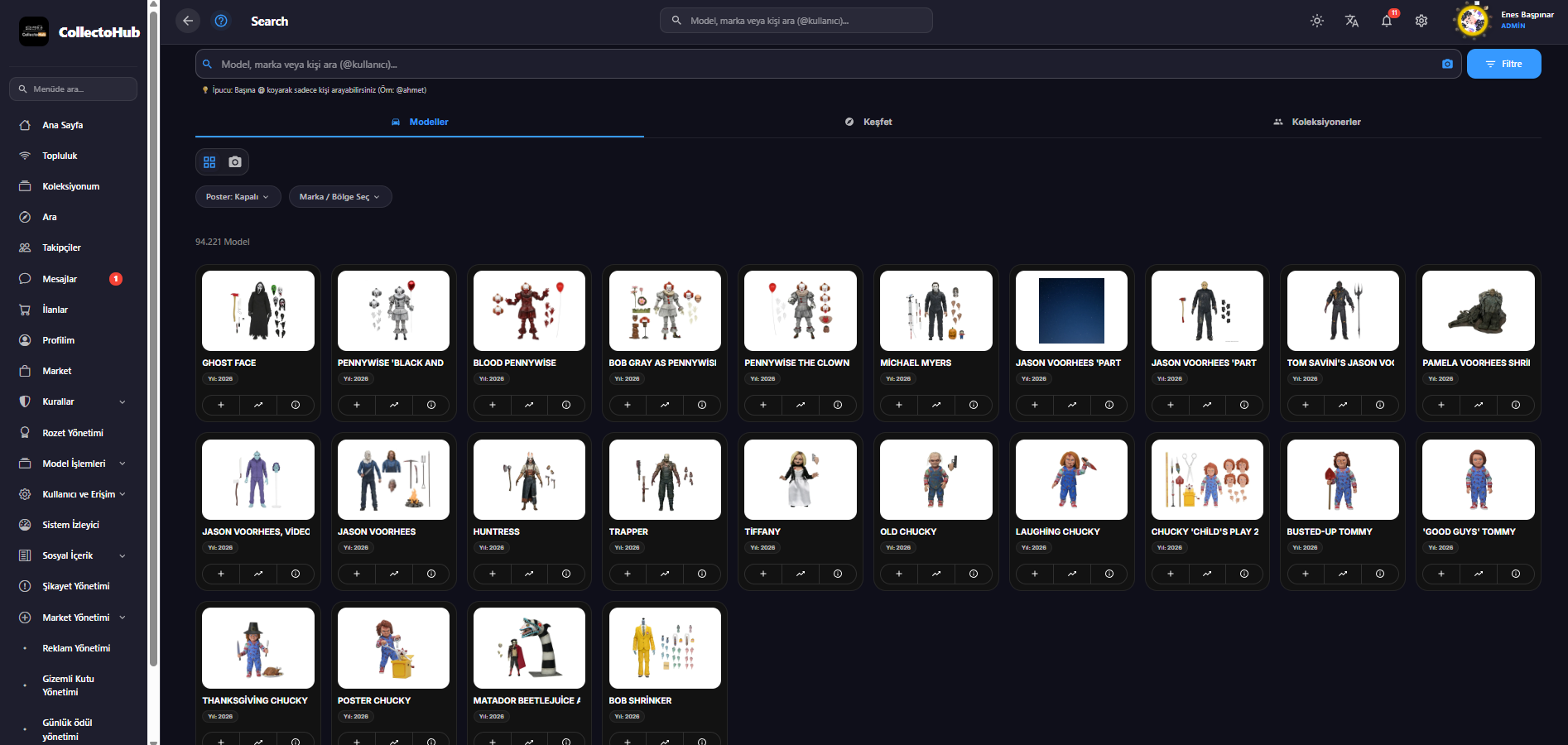Expand the Sosyal İçerik chevron
The image size is (1568, 745).
coord(123,555)
